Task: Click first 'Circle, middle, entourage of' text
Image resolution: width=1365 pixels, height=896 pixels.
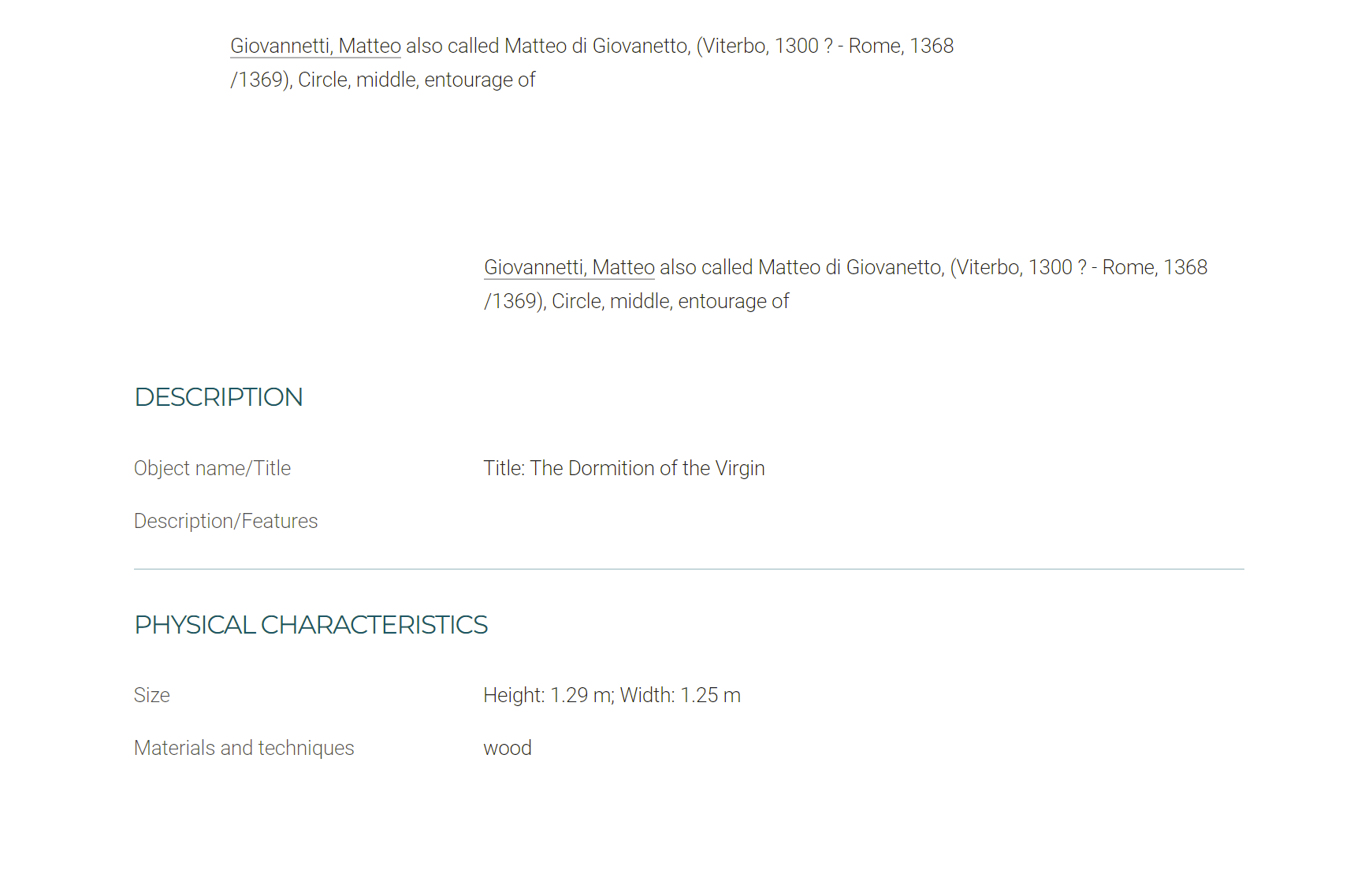Action: pos(416,80)
